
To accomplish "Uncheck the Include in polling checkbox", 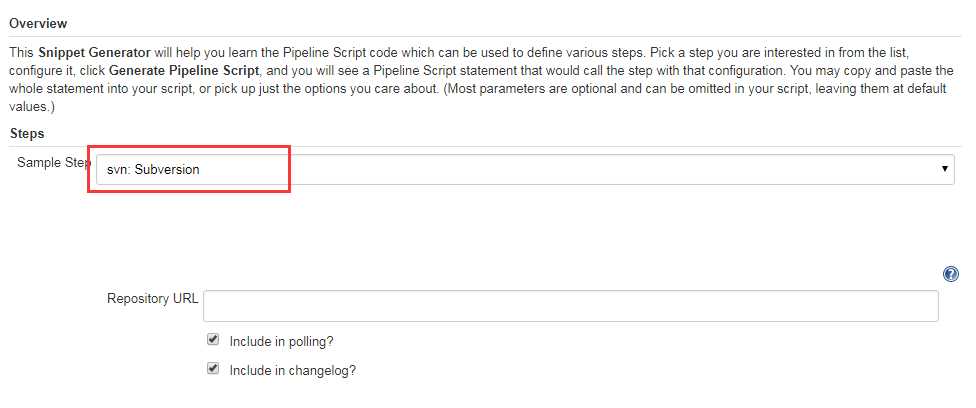I will pos(214,339).
